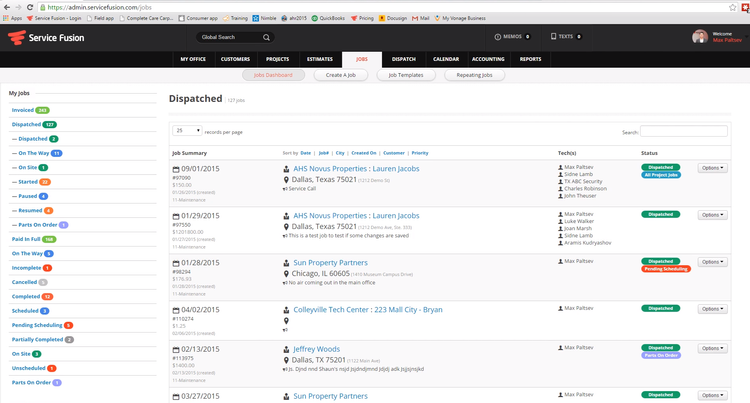The height and width of the screenshot is (403, 750).
Task: Sort jobs by the Priority link
Action: tap(420, 153)
